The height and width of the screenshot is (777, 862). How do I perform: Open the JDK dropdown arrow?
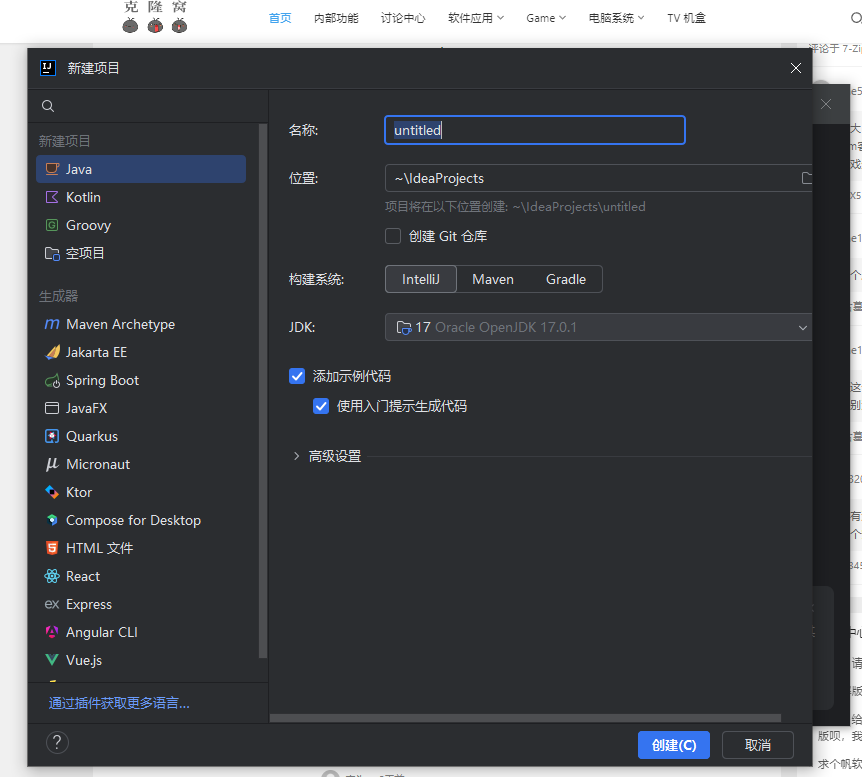click(803, 328)
